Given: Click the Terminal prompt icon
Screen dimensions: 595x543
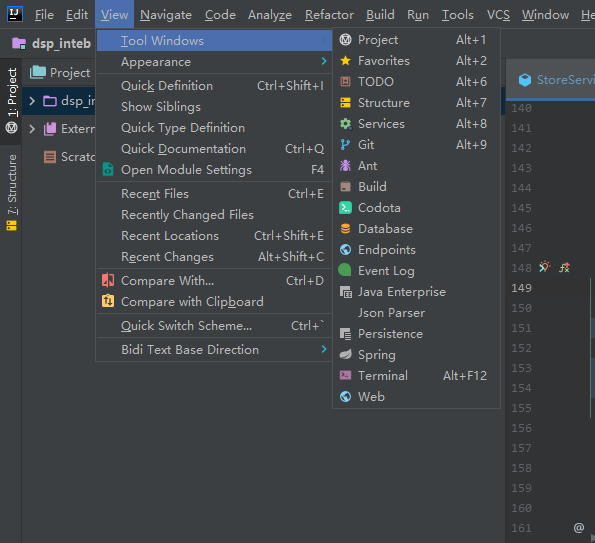Looking at the screenshot, I should coord(345,375).
